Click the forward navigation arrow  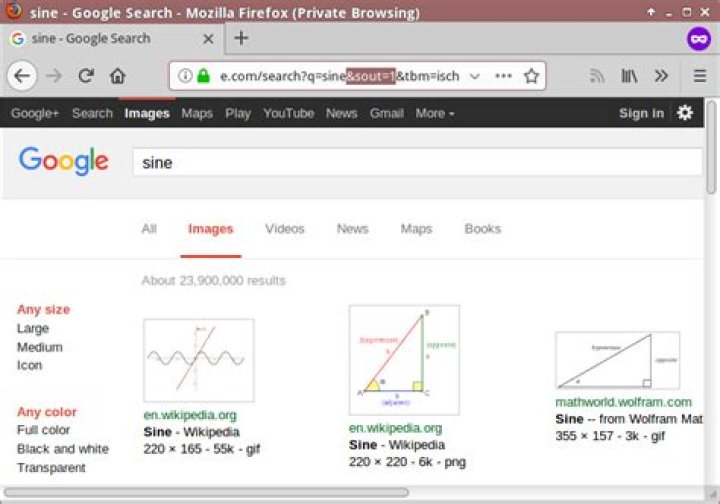click(x=54, y=76)
